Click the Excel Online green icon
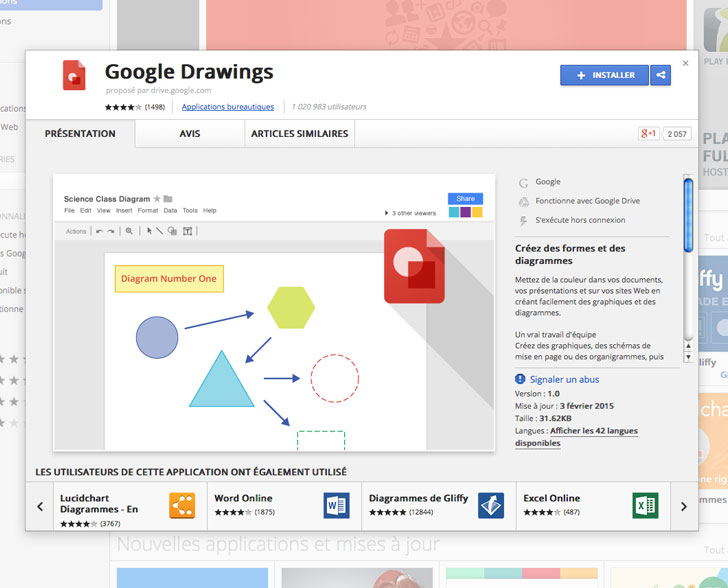Viewport: 728px width, 588px height. (x=645, y=505)
